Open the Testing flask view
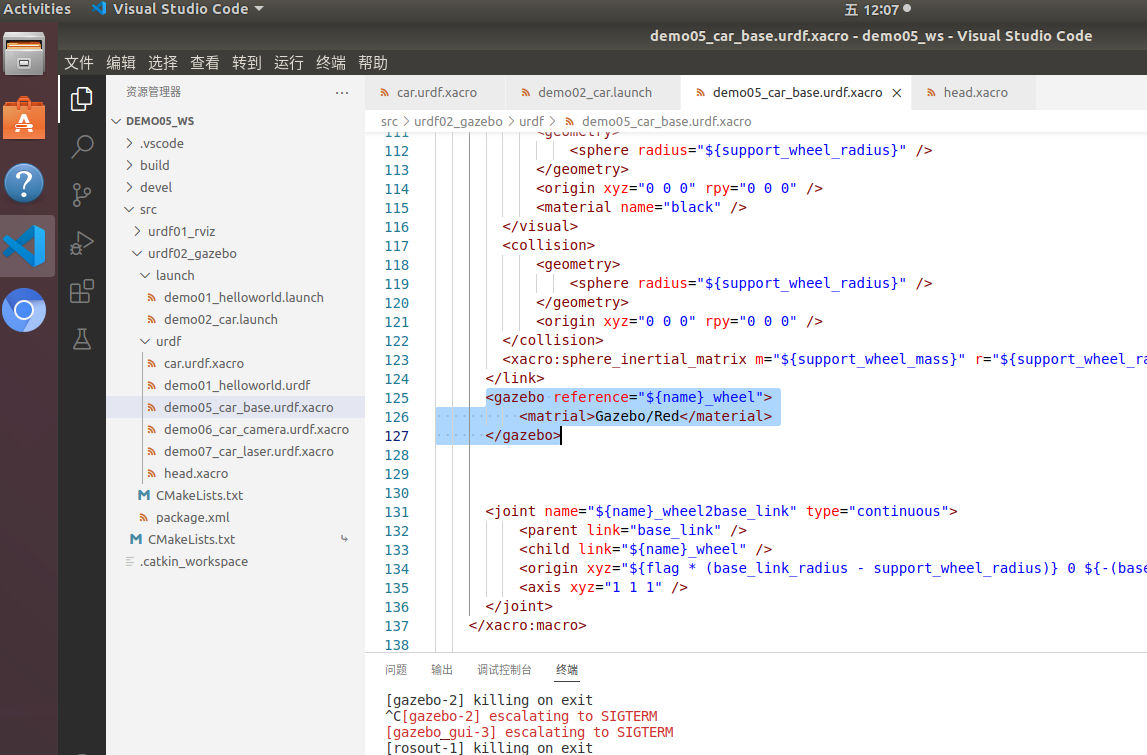The width and height of the screenshot is (1147, 755). pyautogui.click(x=81, y=339)
